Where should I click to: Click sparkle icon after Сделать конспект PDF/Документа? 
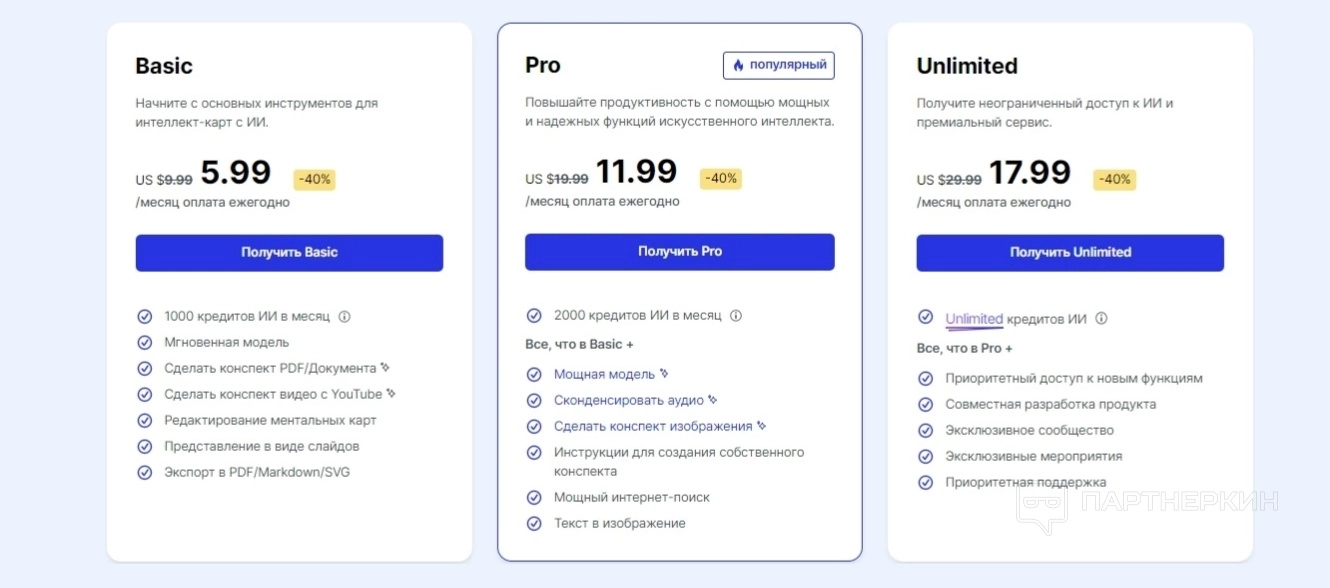click(x=385, y=368)
